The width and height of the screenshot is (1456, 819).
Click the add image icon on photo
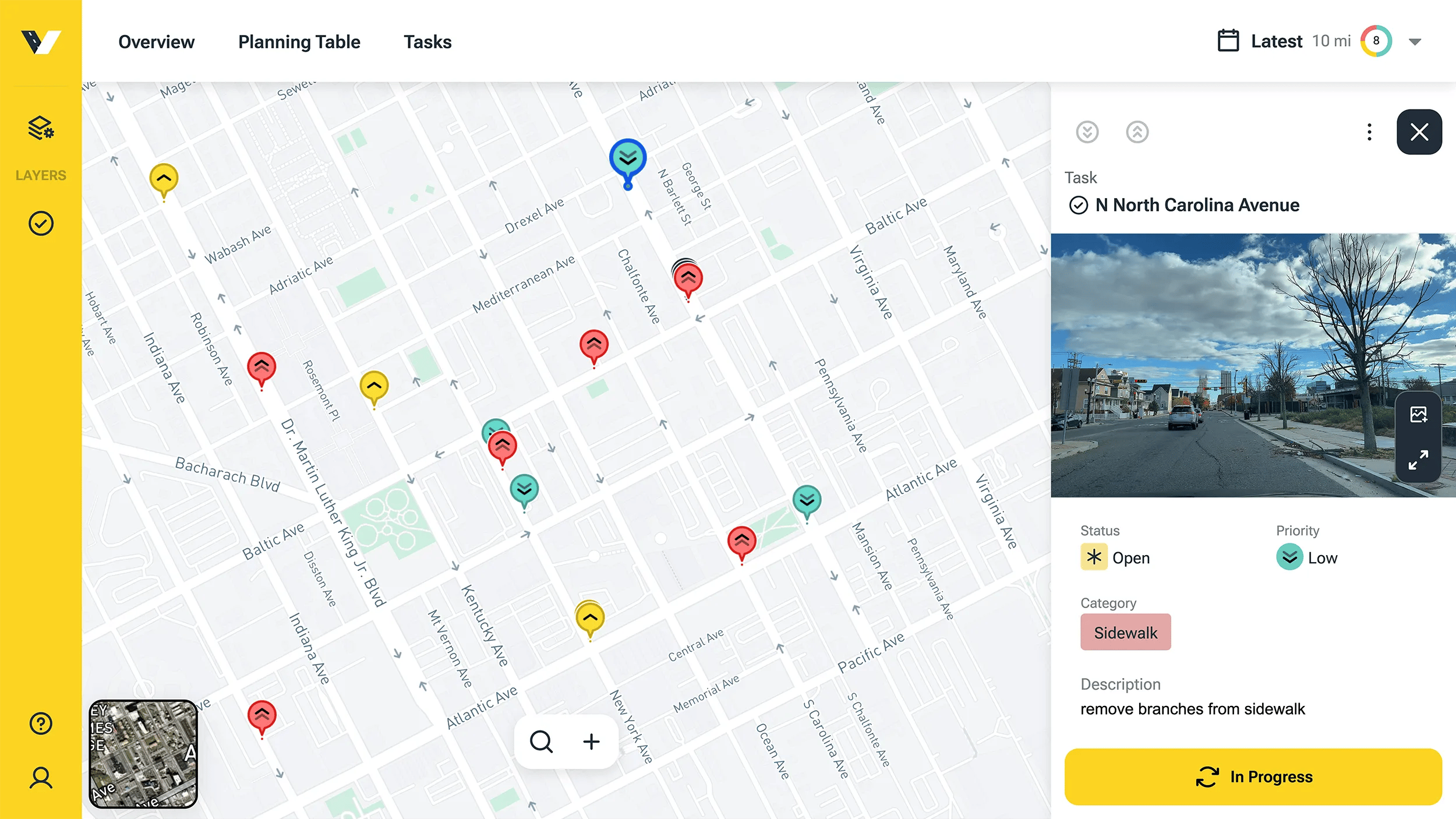[x=1418, y=415]
